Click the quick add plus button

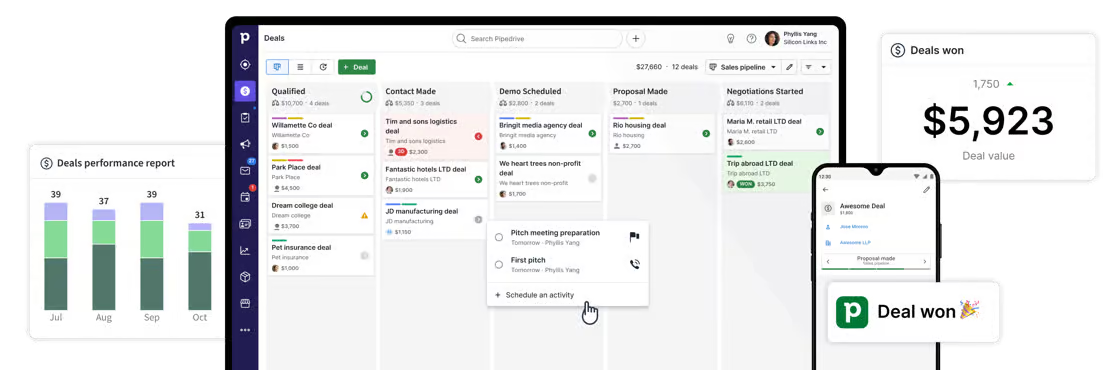coord(635,39)
